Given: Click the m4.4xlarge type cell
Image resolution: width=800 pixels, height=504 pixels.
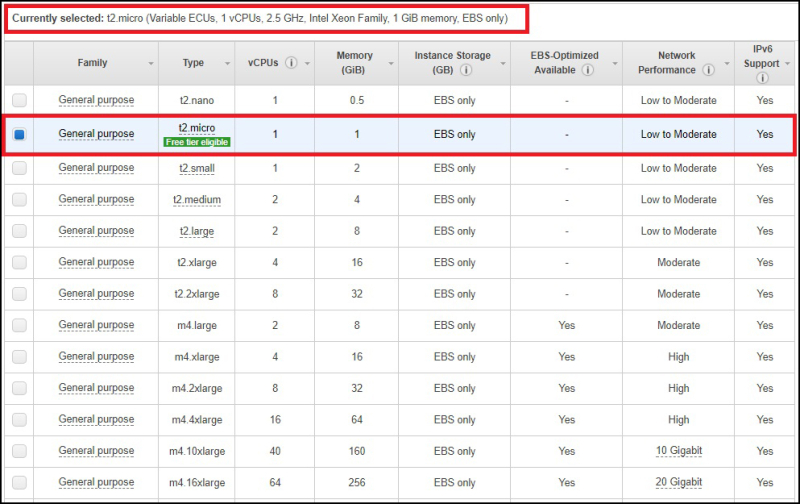Looking at the screenshot, I should coord(197,420).
